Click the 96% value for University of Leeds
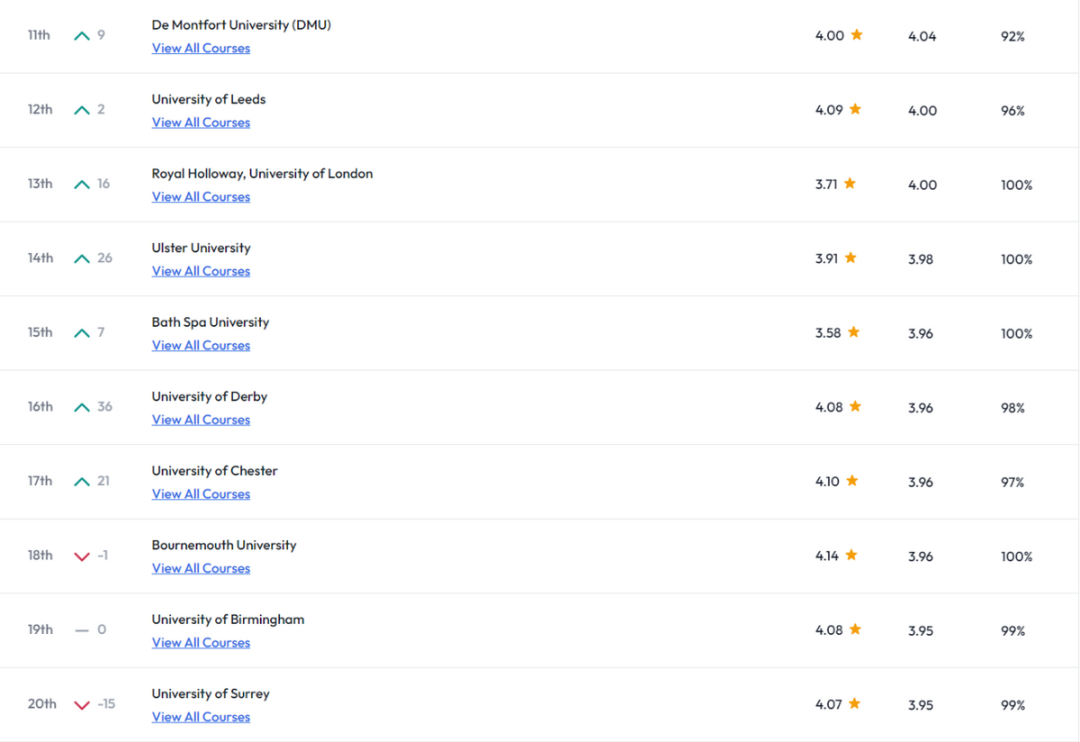This screenshot has height=742, width=1080. [x=1012, y=111]
